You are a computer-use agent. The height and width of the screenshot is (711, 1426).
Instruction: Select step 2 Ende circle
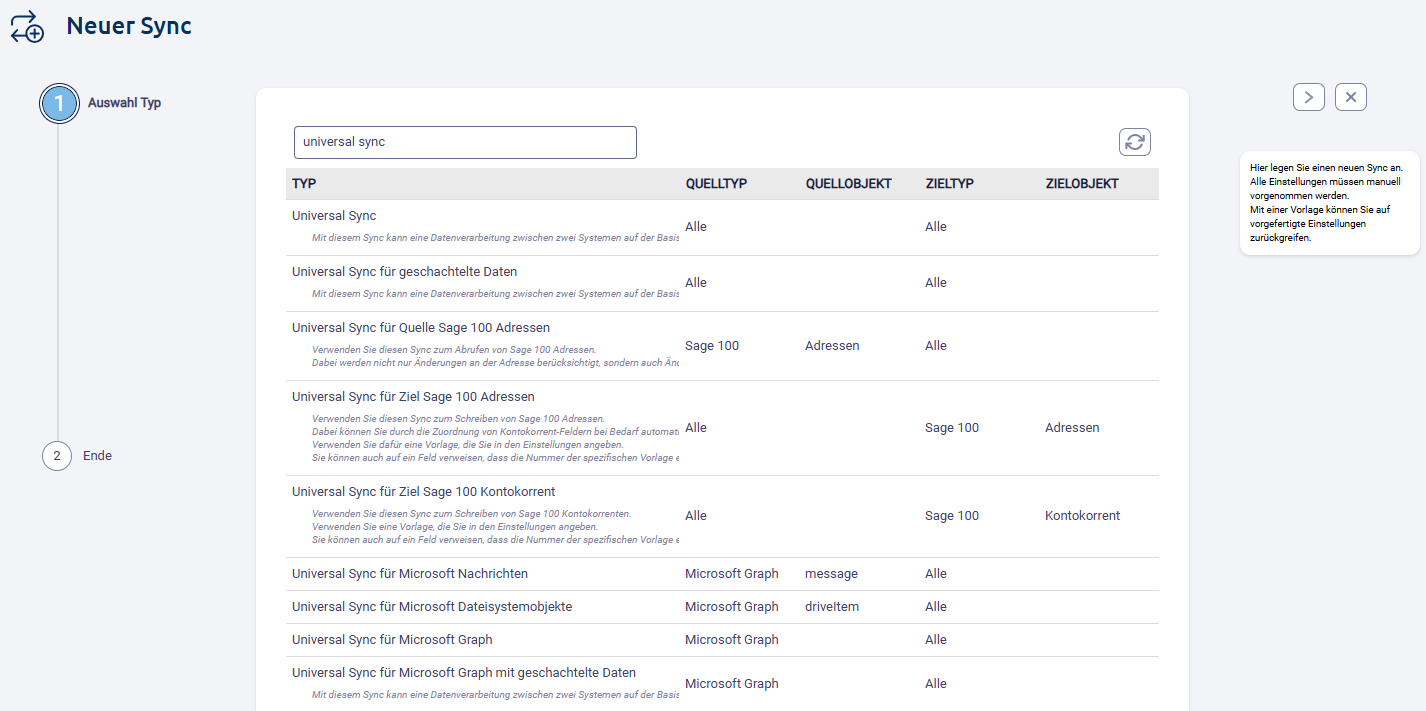click(57, 456)
